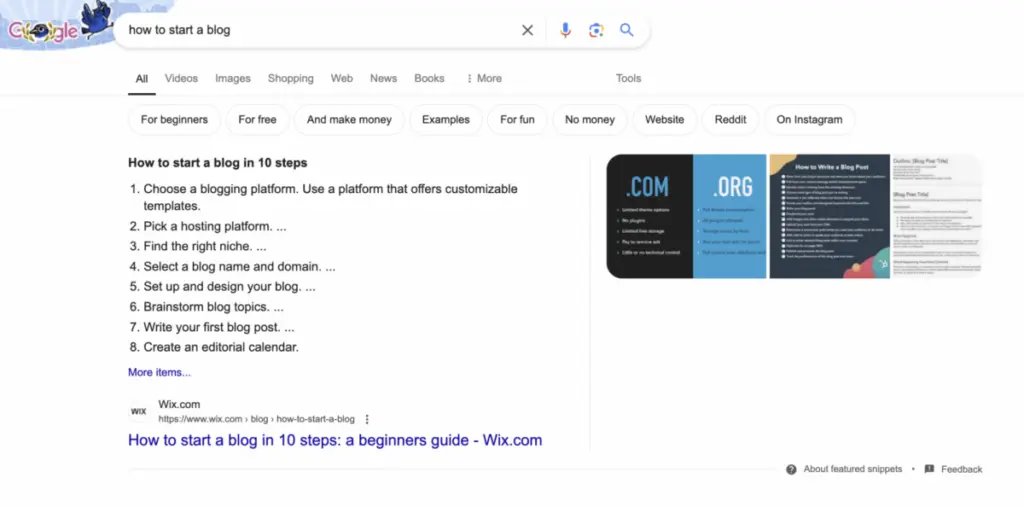Select the "And make money" filter chip
The width and height of the screenshot is (1024, 507).
point(349,120)
